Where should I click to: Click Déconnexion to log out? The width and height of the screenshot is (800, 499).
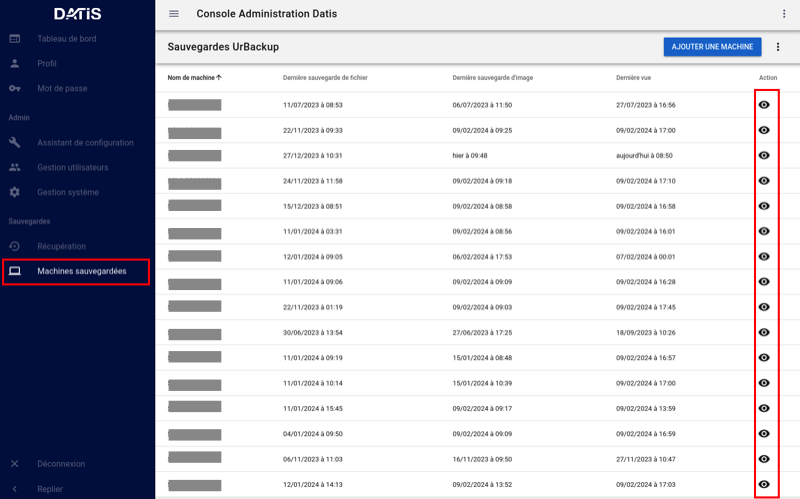pyautogui.click(x=61, y=464)
